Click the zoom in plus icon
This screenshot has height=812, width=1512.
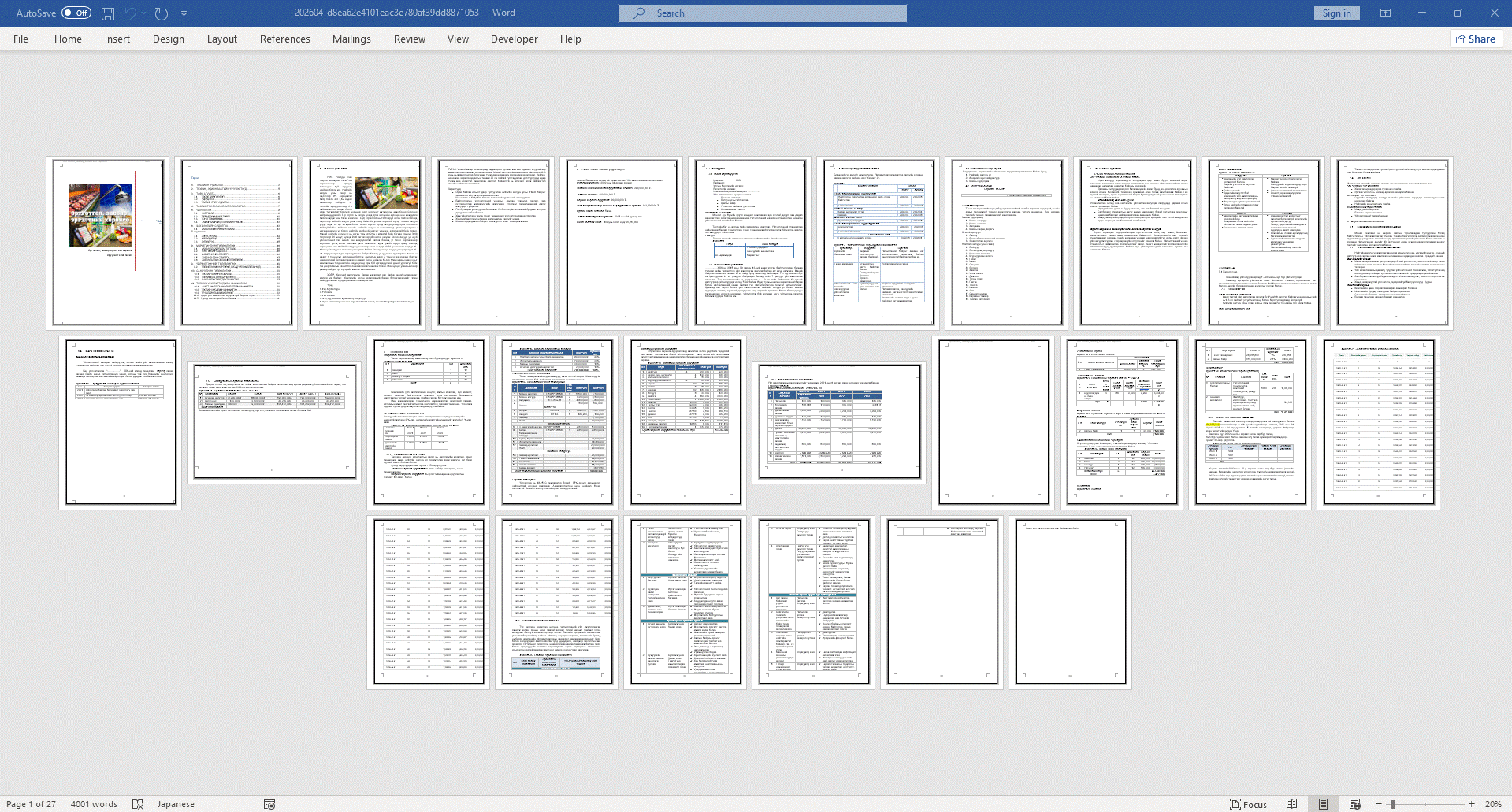pos(1471,804)
